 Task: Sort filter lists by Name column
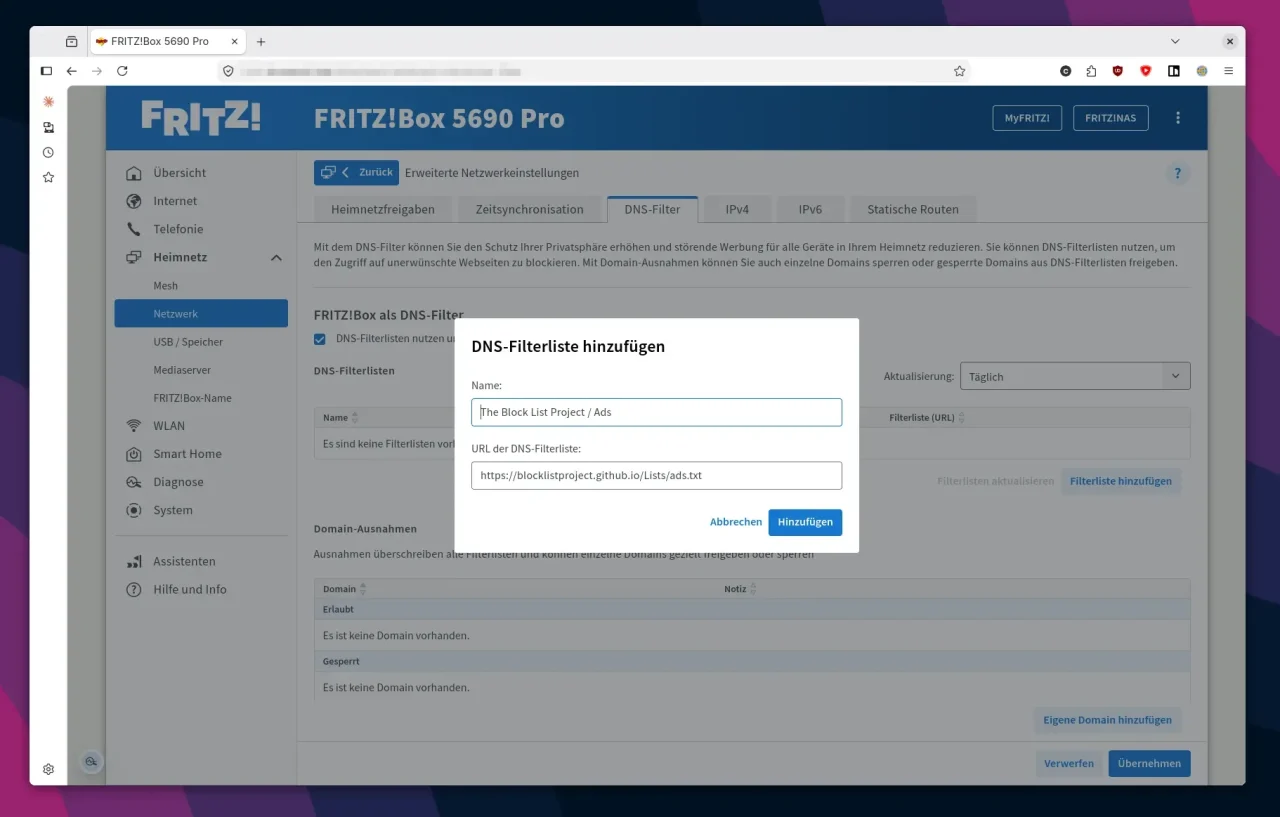tap(341, 418)
